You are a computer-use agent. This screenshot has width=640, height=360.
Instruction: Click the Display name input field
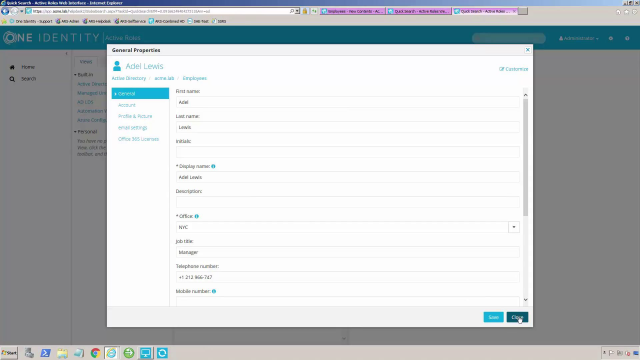(x=347, y=177)
